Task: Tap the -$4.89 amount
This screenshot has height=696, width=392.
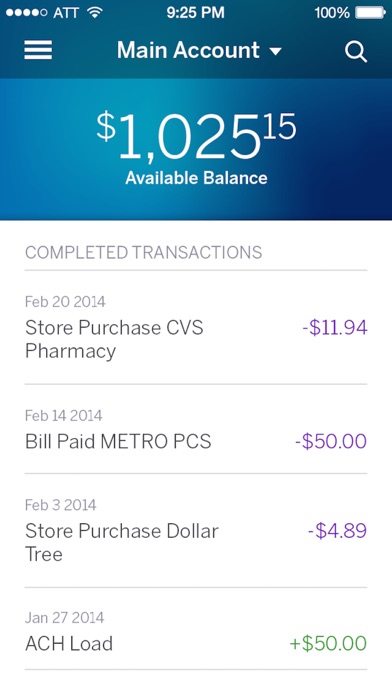Action: pyautogui.click(x=337, y=531)
